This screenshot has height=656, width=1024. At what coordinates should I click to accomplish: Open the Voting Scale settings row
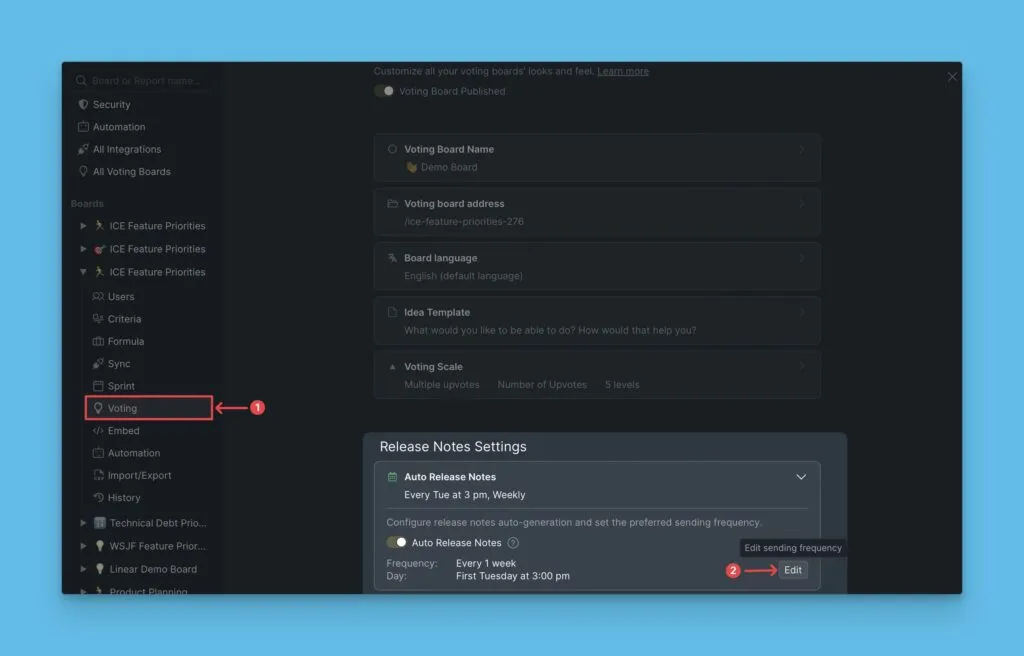tap(597, 375)
